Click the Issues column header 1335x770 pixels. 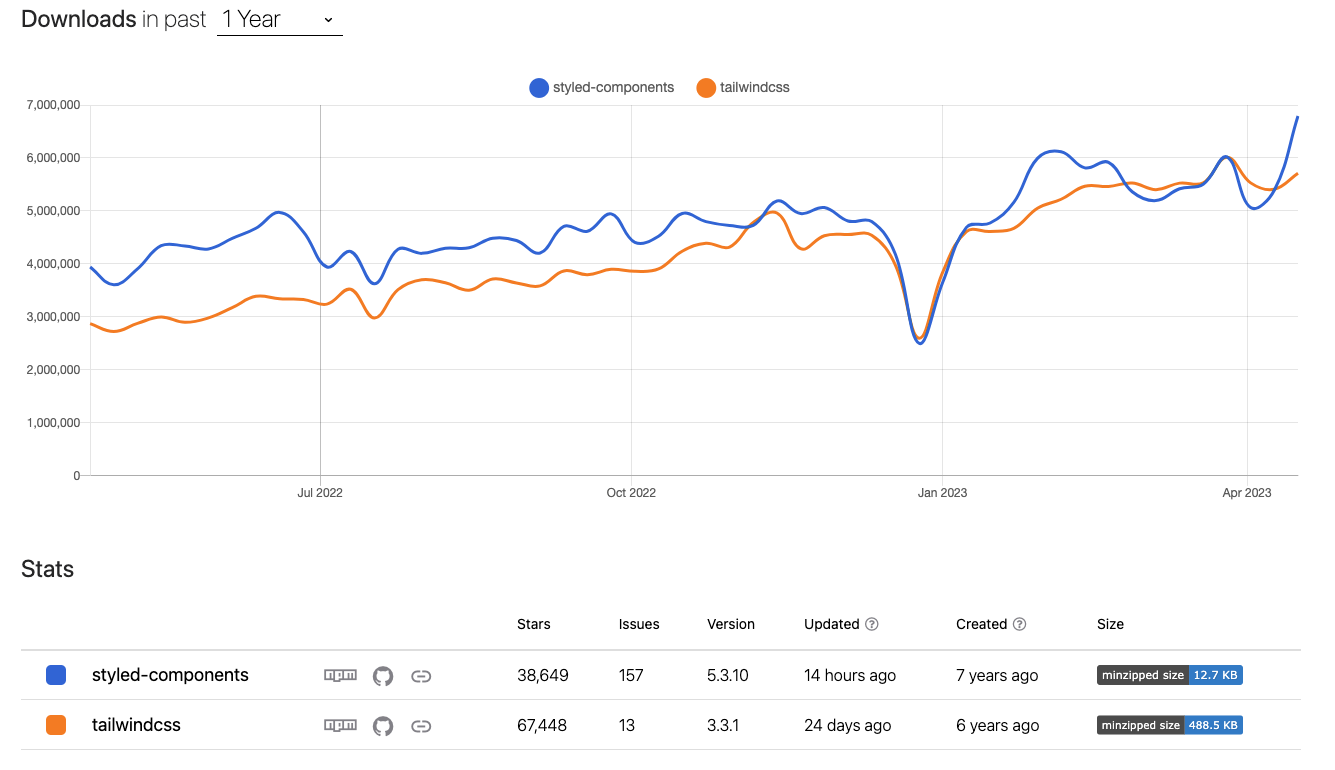point(639,624)
